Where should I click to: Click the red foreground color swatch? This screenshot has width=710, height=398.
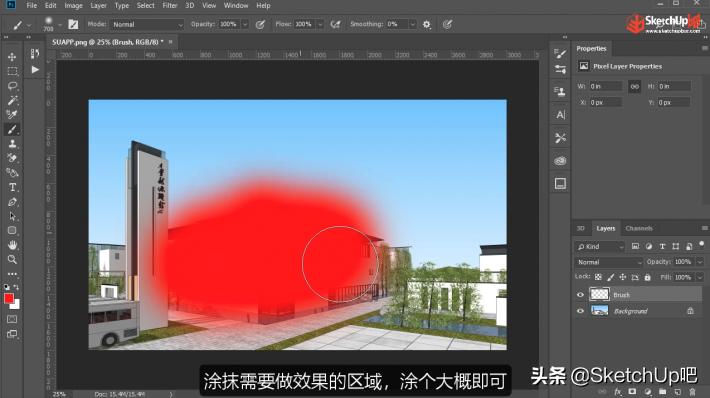[x=9, y=298]
